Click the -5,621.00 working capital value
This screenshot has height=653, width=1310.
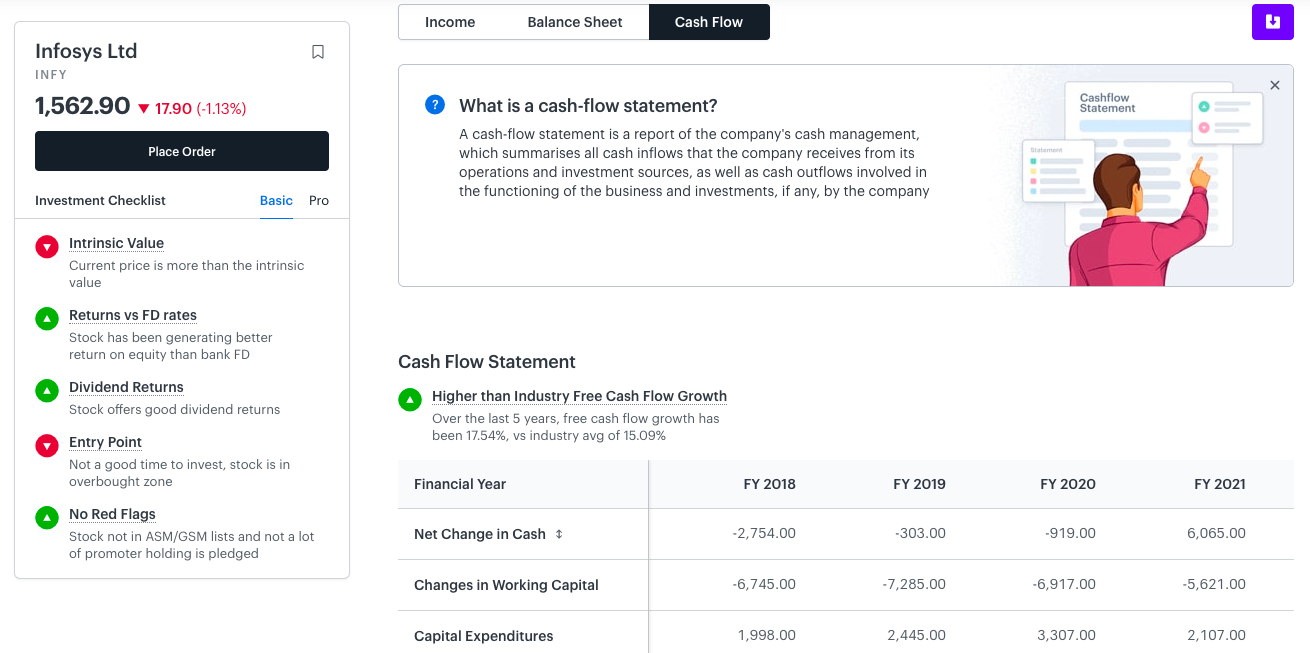point(1214,584)
